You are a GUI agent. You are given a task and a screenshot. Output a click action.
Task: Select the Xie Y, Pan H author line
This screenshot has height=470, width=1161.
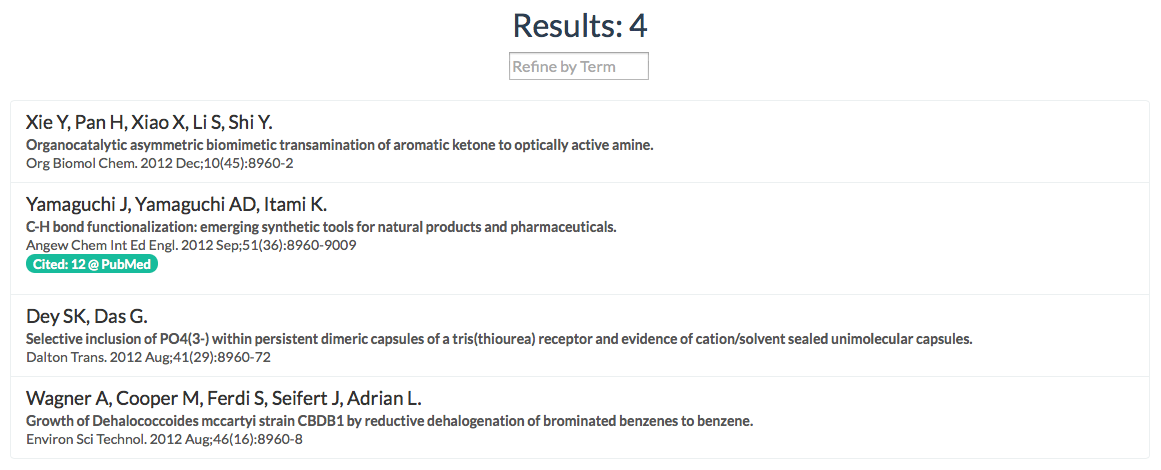coord(149,123)
